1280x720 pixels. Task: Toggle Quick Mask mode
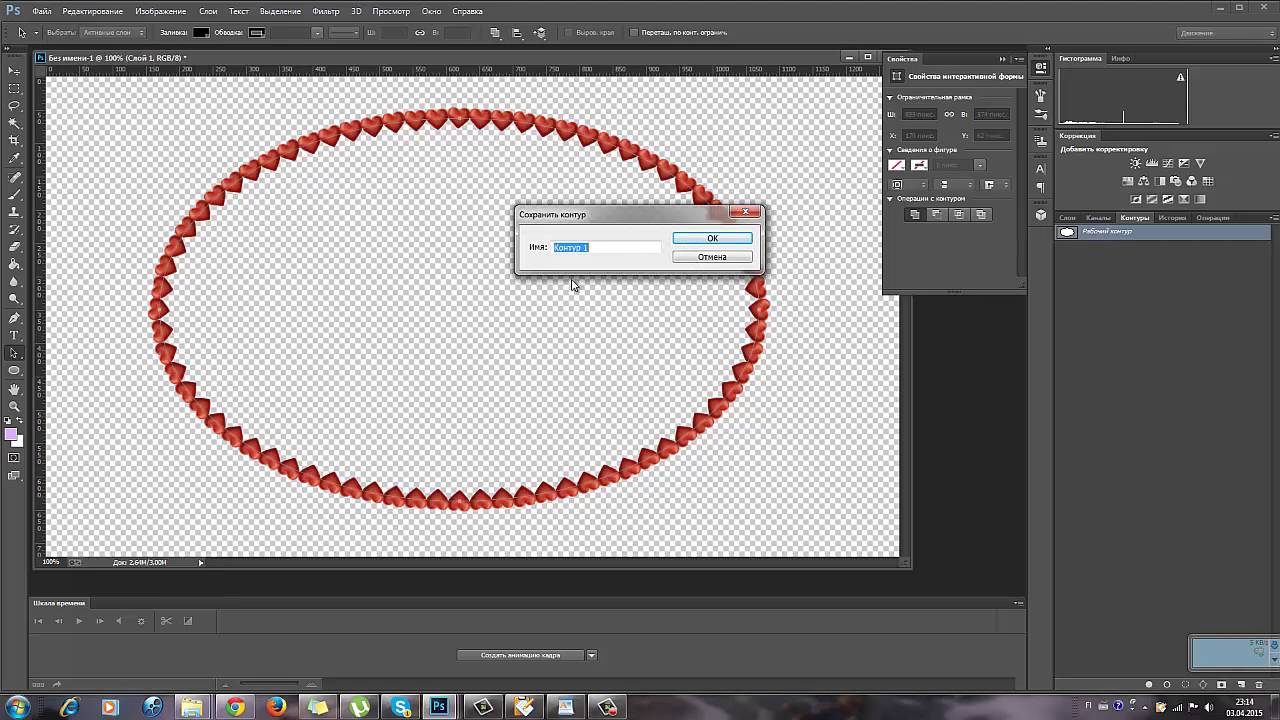coord(14,458)
